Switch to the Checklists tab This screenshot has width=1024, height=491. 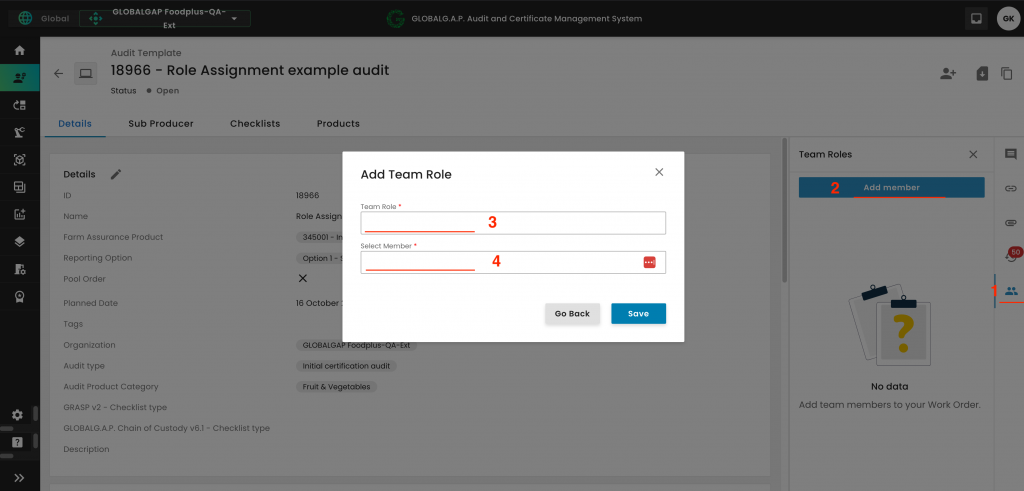click(255, 124)
